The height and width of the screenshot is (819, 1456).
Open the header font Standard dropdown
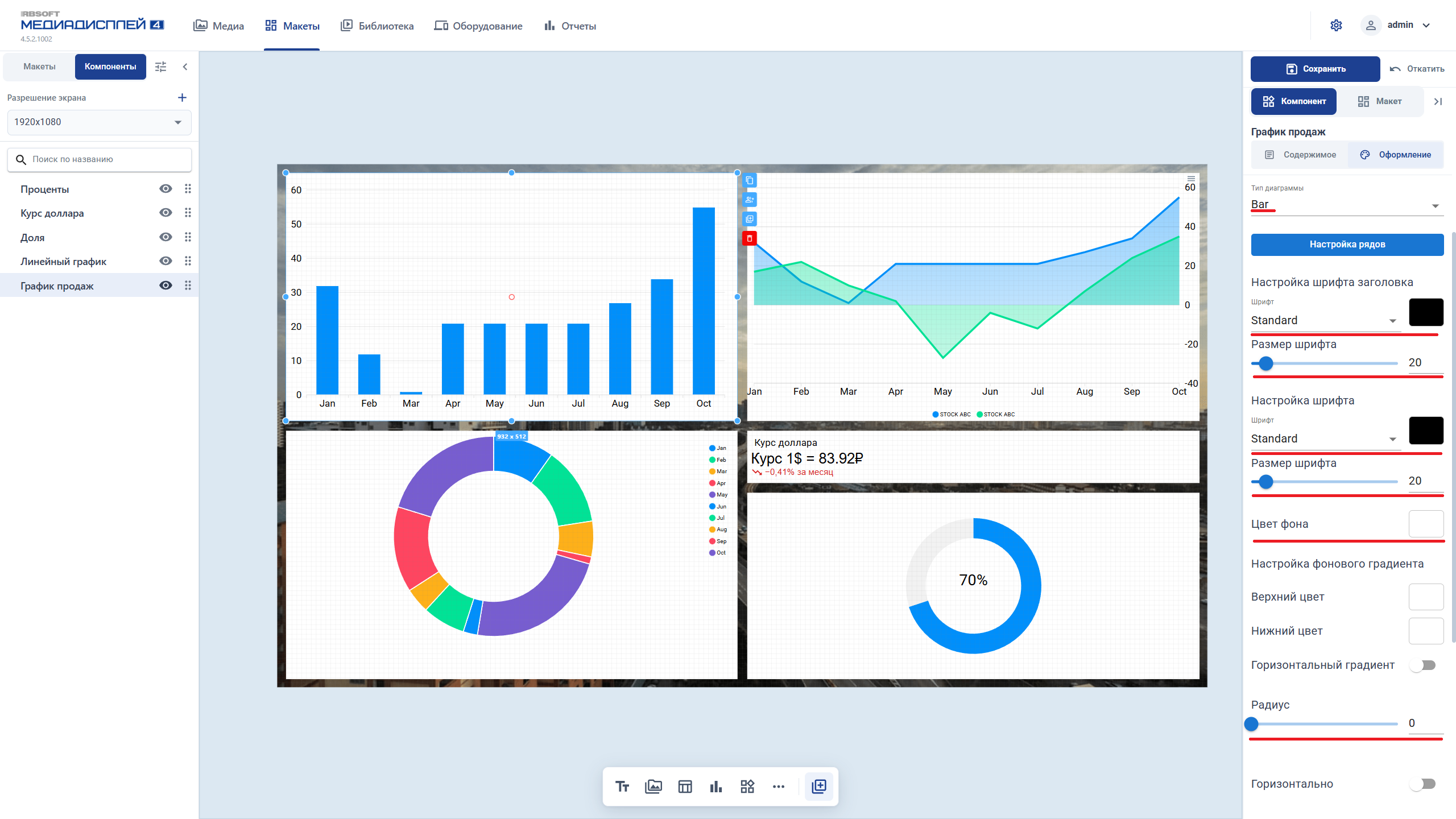click(1325, 320)
